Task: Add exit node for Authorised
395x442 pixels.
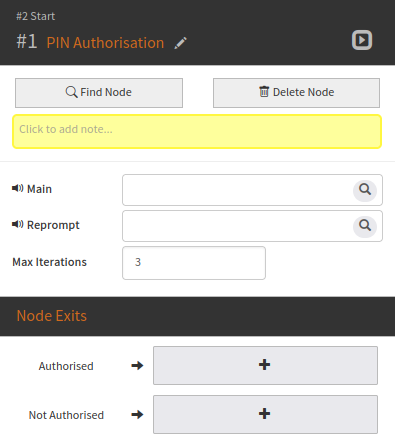Action: coord(265,365)
